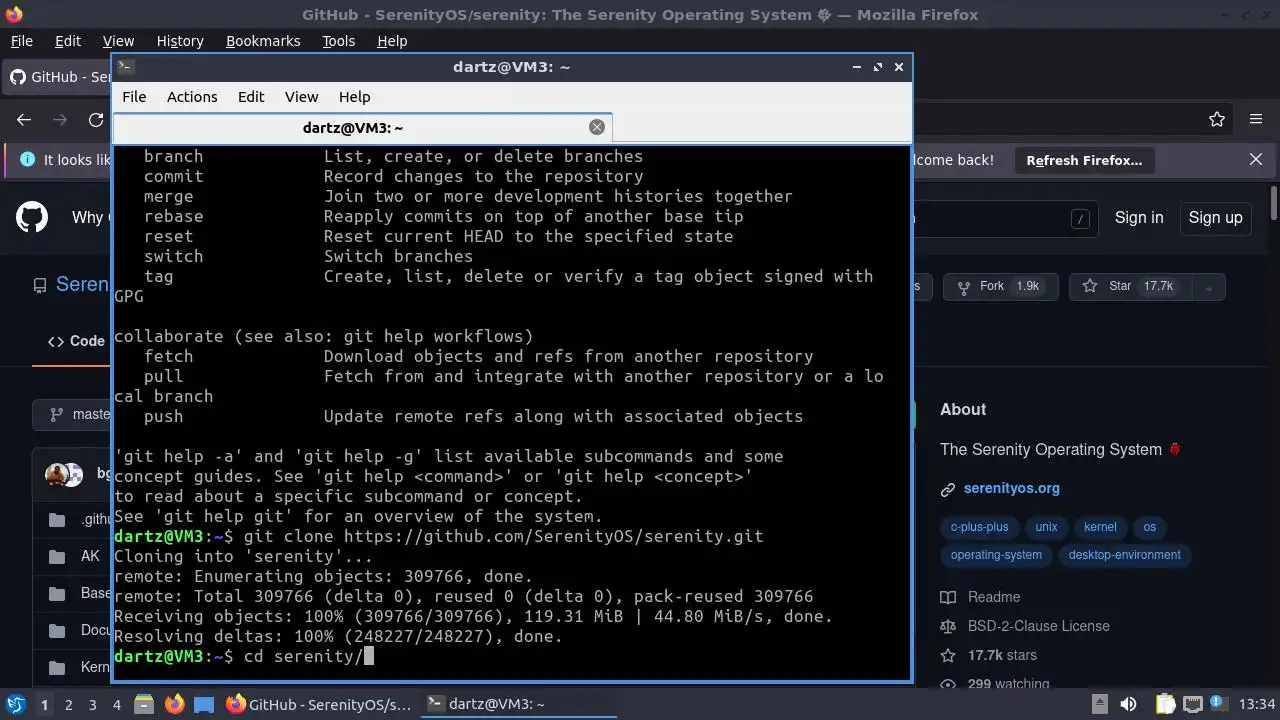Open terminal File menu

[134, 97]
